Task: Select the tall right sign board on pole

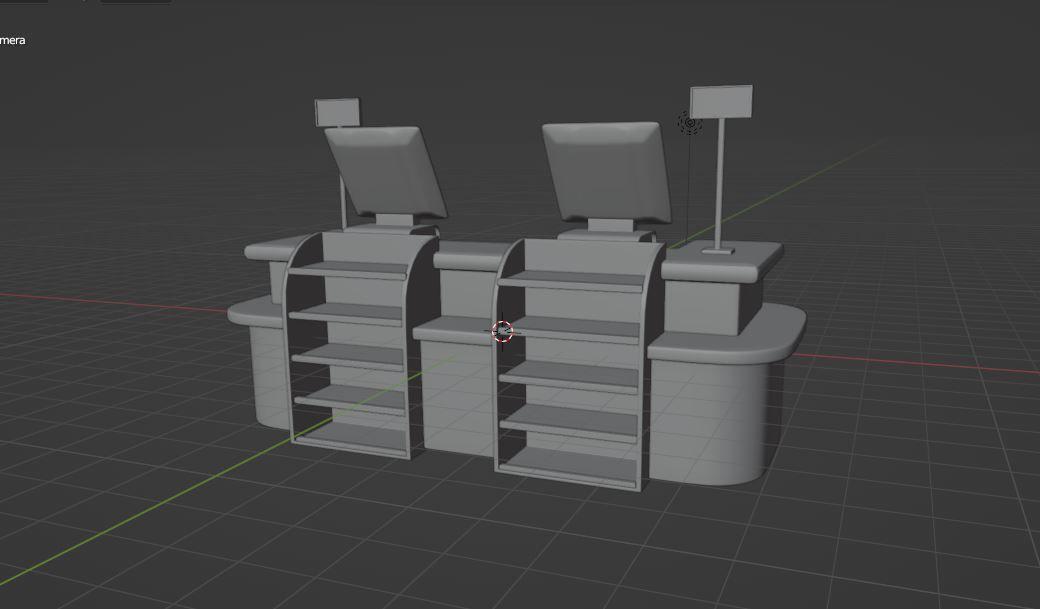Action: click(x=721, y=102)
